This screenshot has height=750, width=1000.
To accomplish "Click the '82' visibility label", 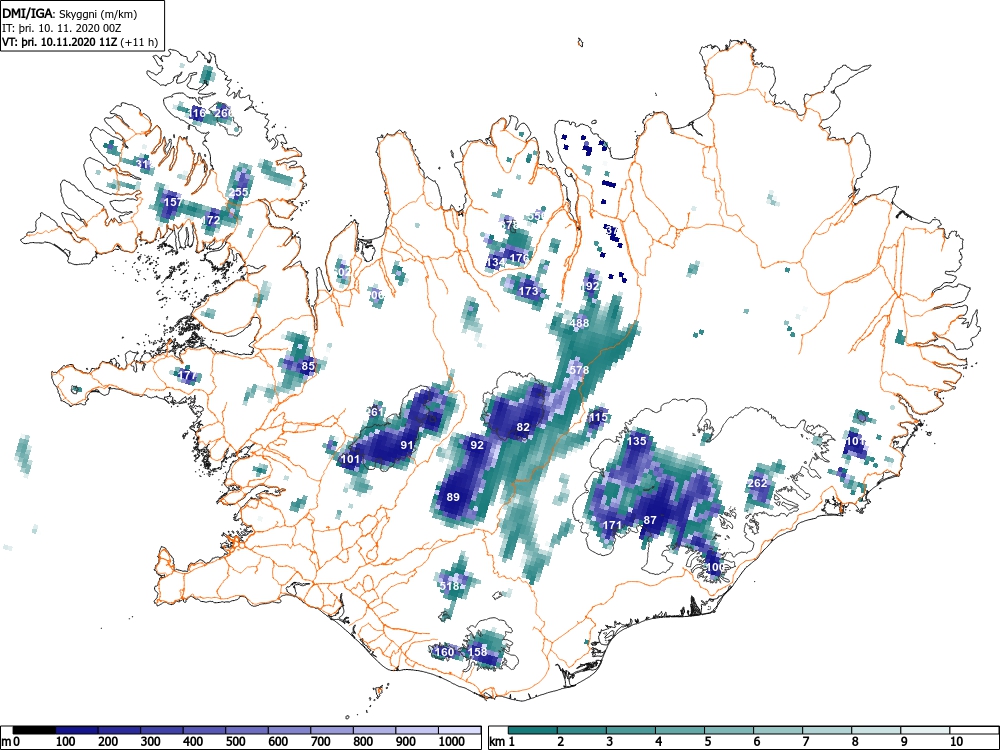I will [x=523, y=427].
